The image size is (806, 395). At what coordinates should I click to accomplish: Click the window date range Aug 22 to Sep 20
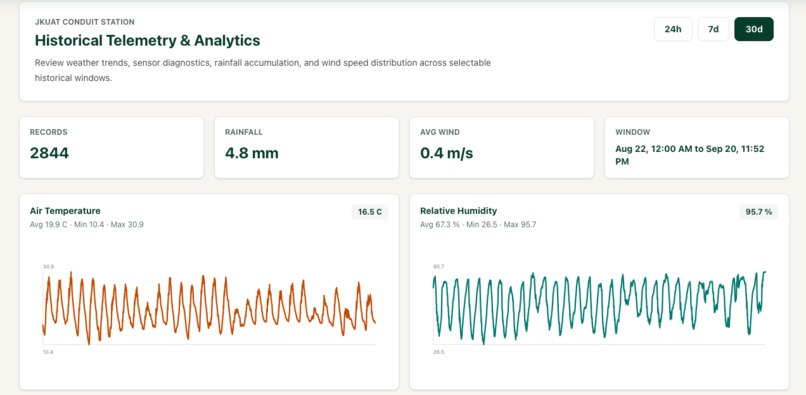(690, 155)
